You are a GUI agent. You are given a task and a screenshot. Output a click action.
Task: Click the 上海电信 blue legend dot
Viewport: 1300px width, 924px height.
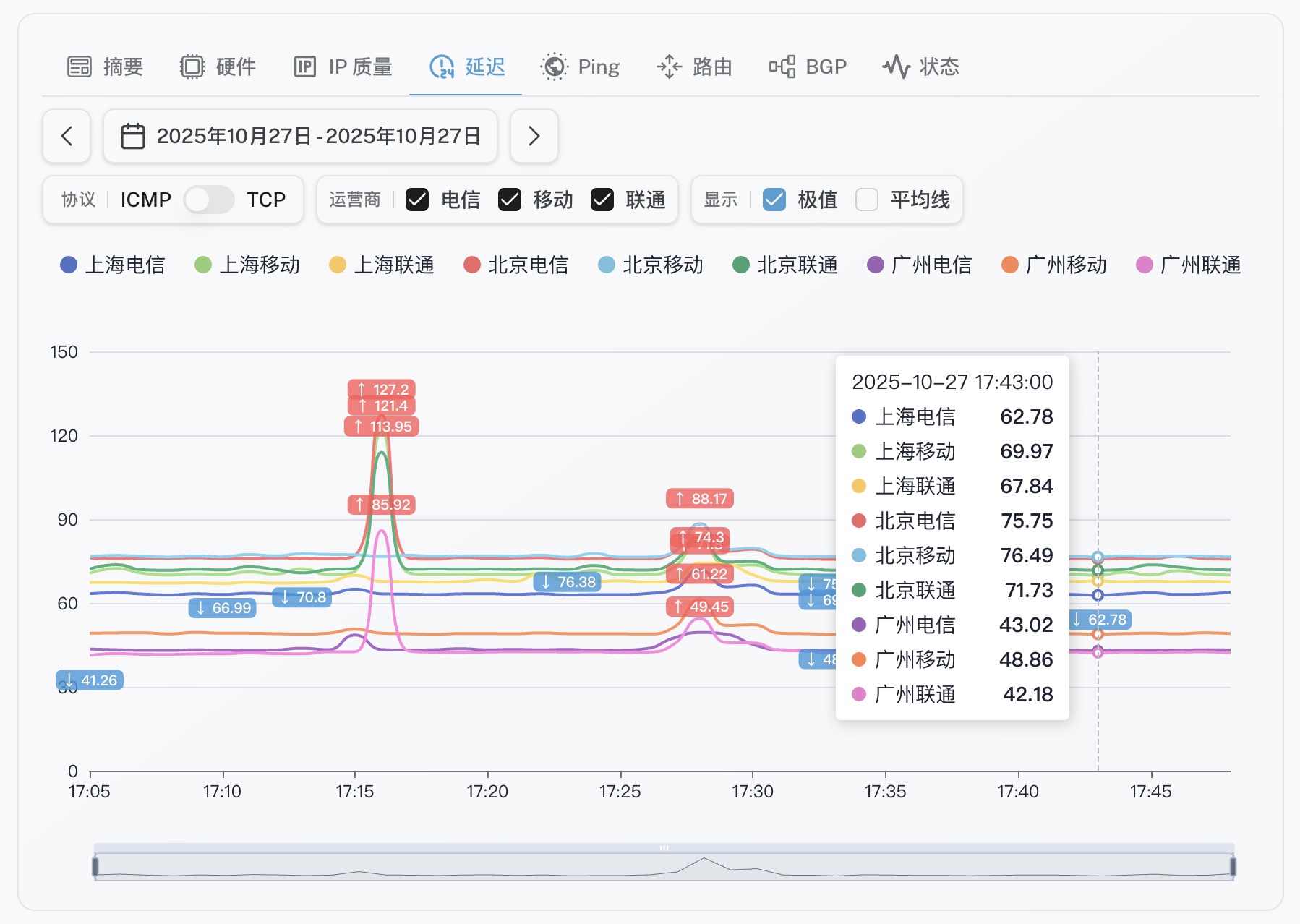pyautogui.click(x=67, y=265)
